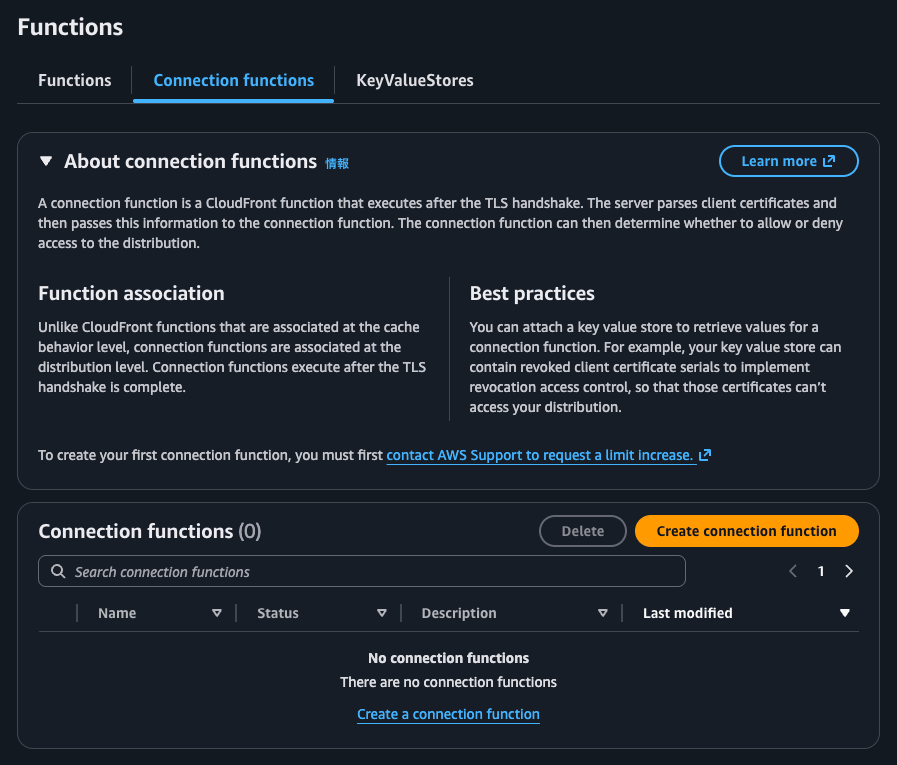Image resolution: width=897 pixels, height=765 pixels.
Task: Open the Description column filter dropdown
Action: coord(603,613)
